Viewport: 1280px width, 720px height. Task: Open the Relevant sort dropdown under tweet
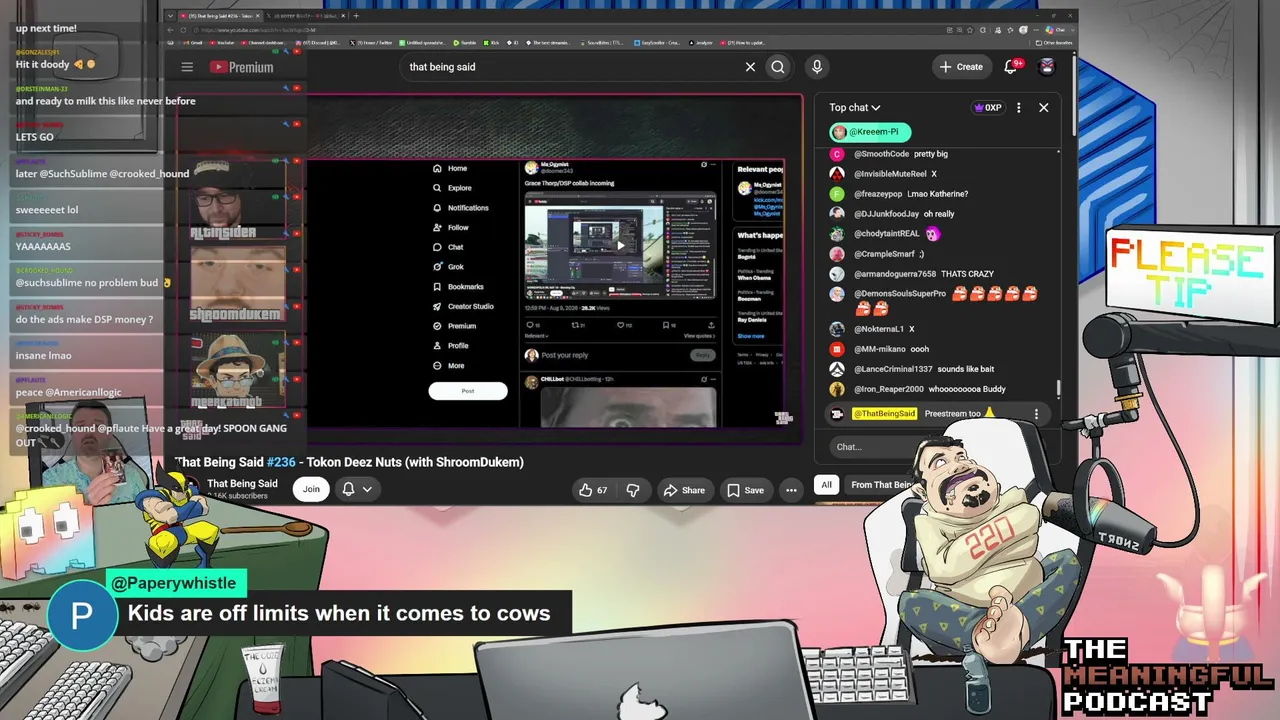tap(537, 336)
